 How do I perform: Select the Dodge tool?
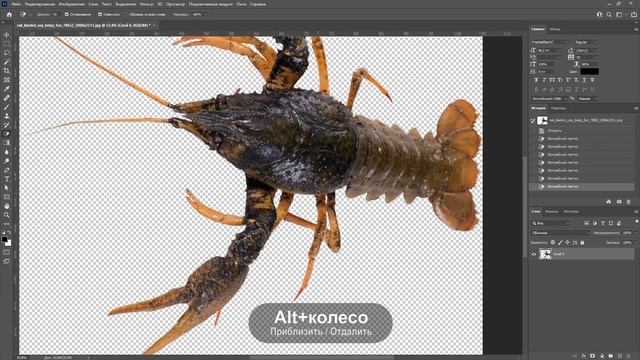pos(7,160)
